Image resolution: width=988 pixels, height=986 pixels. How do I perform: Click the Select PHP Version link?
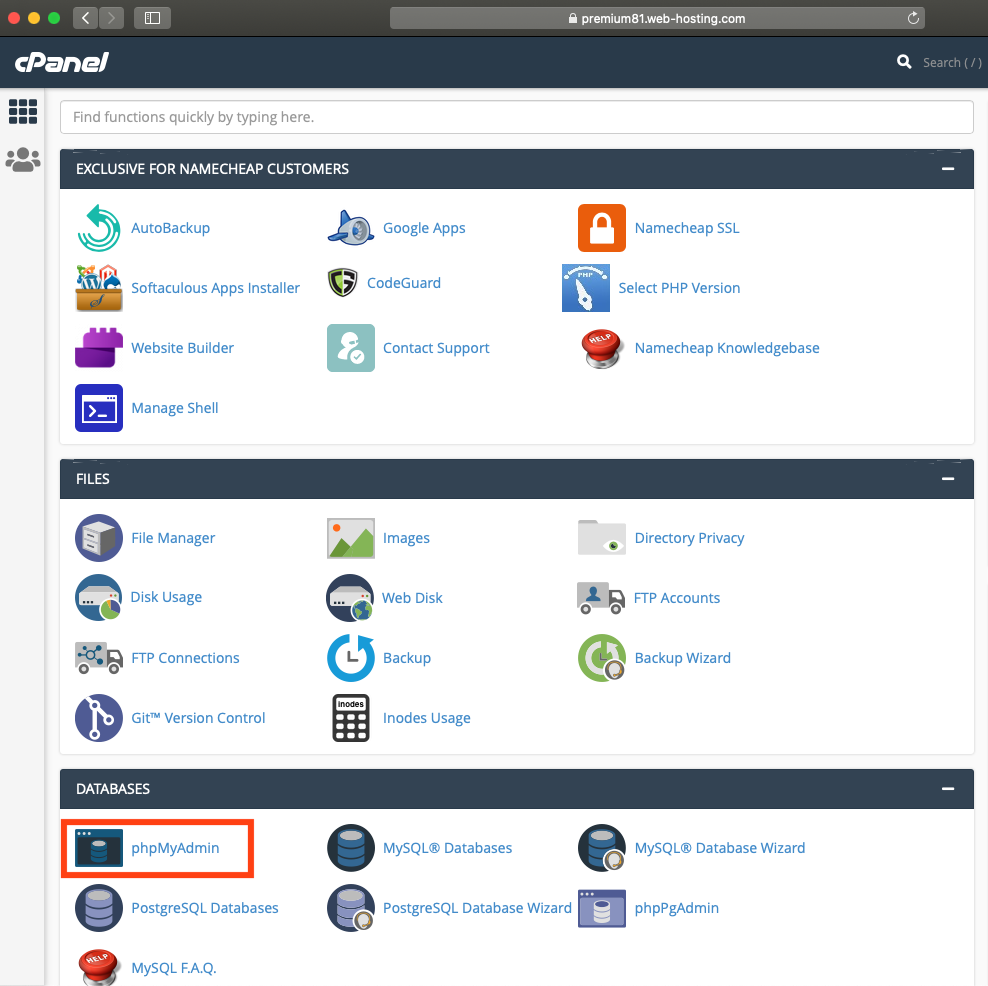coord(679,288)
